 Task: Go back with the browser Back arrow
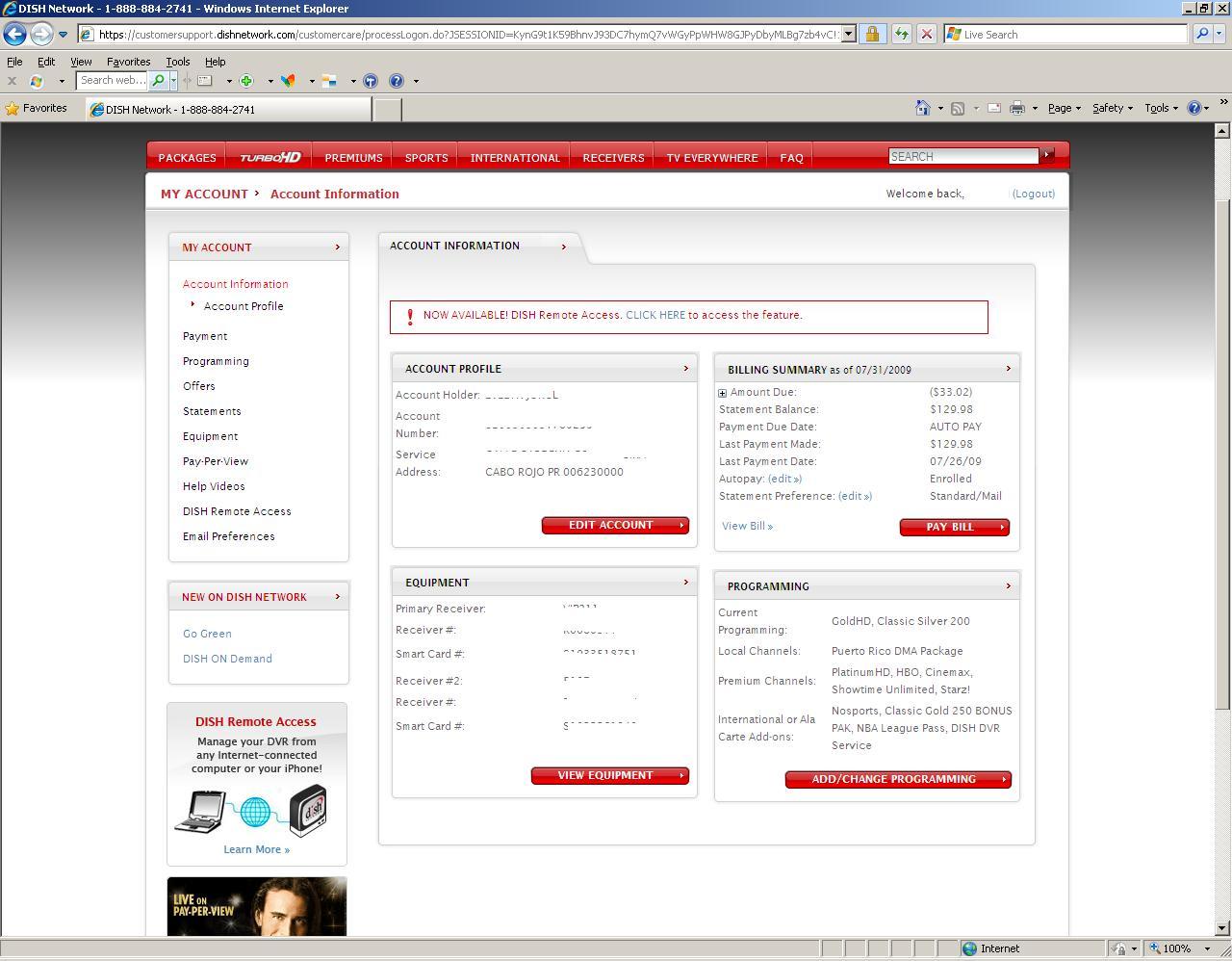[x=14, y=34]
